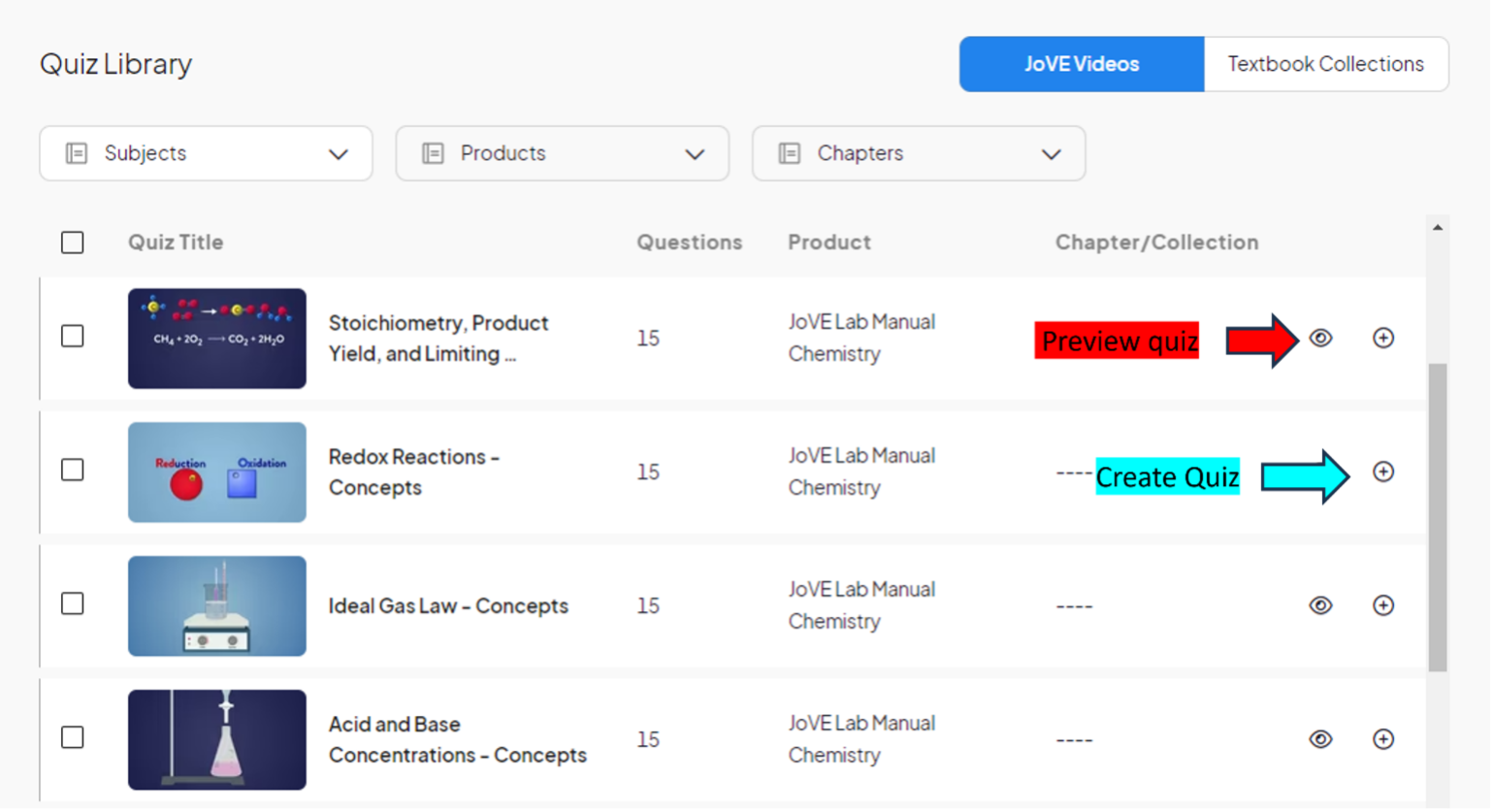
Task: Switch to Textbook Collections tab
Action: [1325, 64]
